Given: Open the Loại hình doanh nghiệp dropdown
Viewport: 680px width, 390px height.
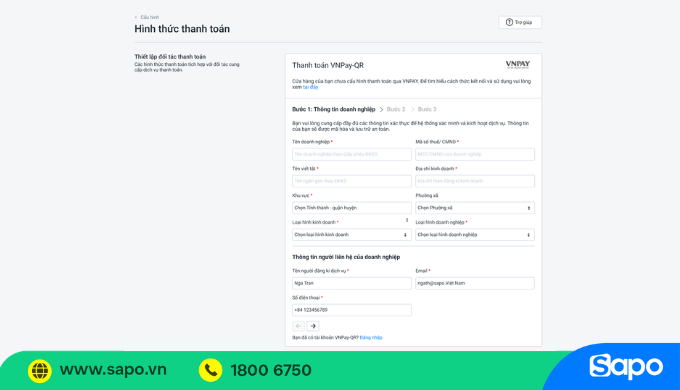Looking at the screenshot, I should pyautogui.click(x=475, y=235).
